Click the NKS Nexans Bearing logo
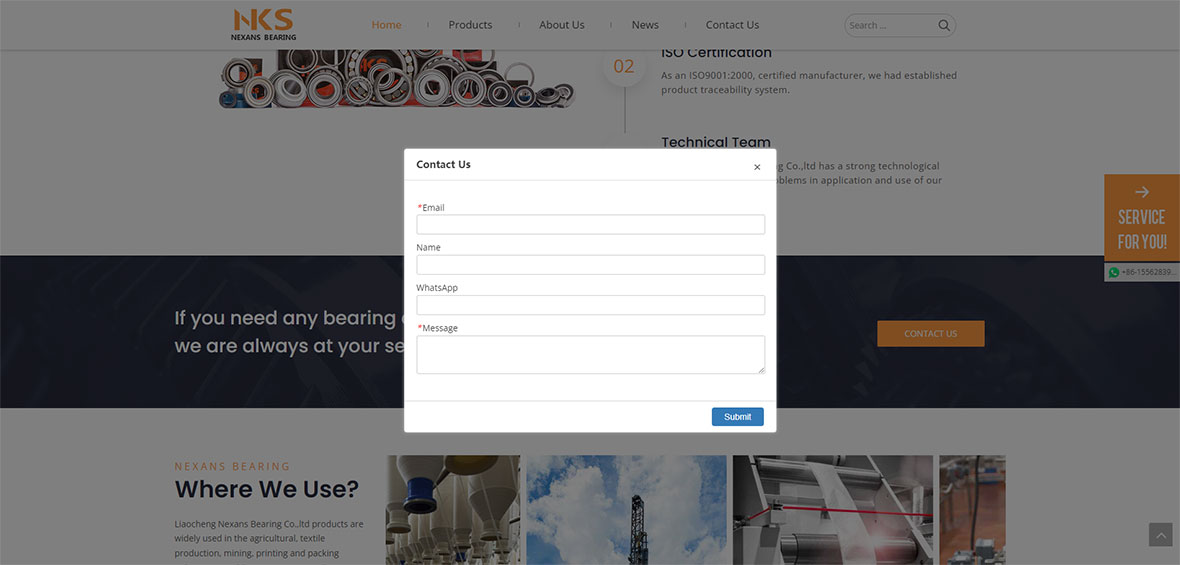Viewport: 1180px width, 565px height. (263, 25)
